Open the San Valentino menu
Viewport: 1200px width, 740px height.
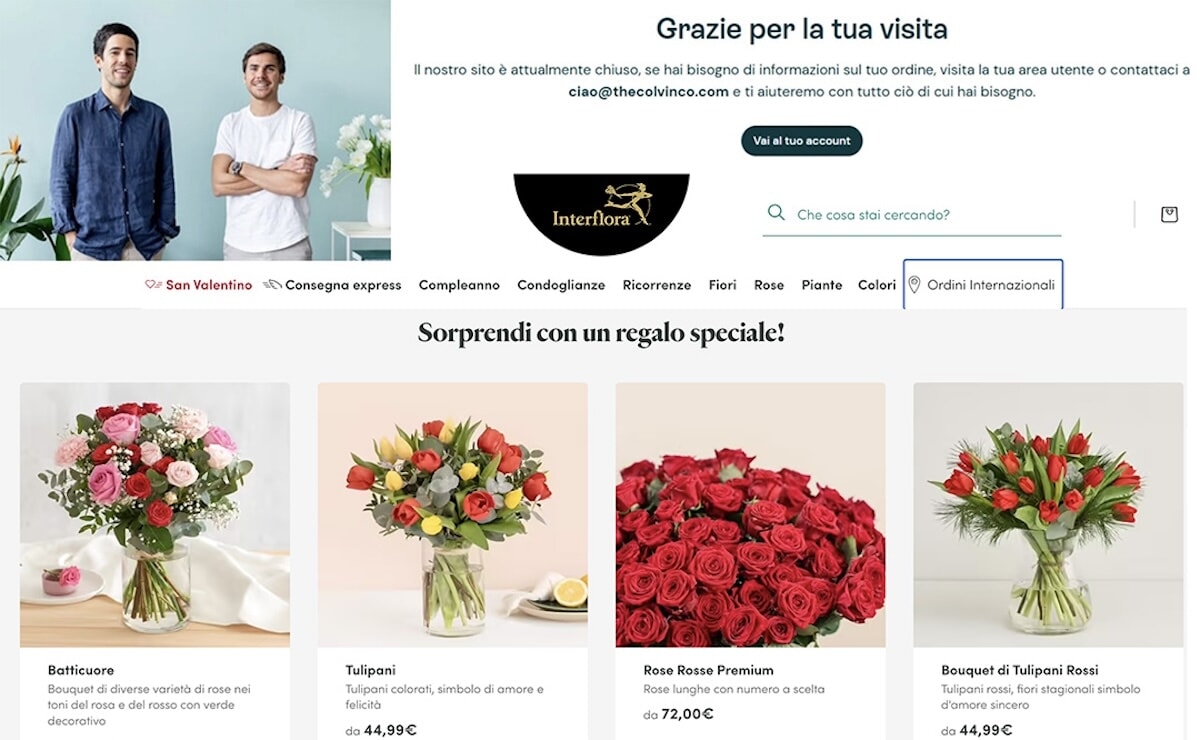point(209,285)
